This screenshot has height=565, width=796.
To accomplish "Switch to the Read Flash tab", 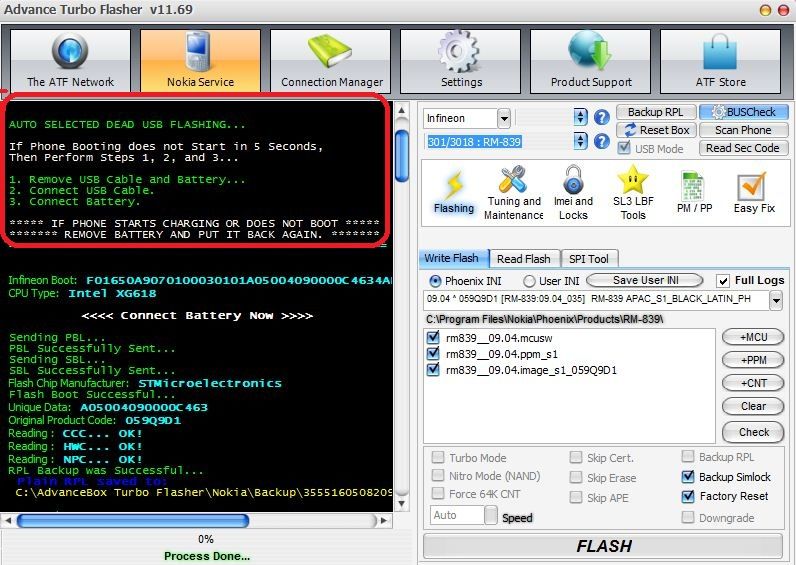I will pos(524,259).
